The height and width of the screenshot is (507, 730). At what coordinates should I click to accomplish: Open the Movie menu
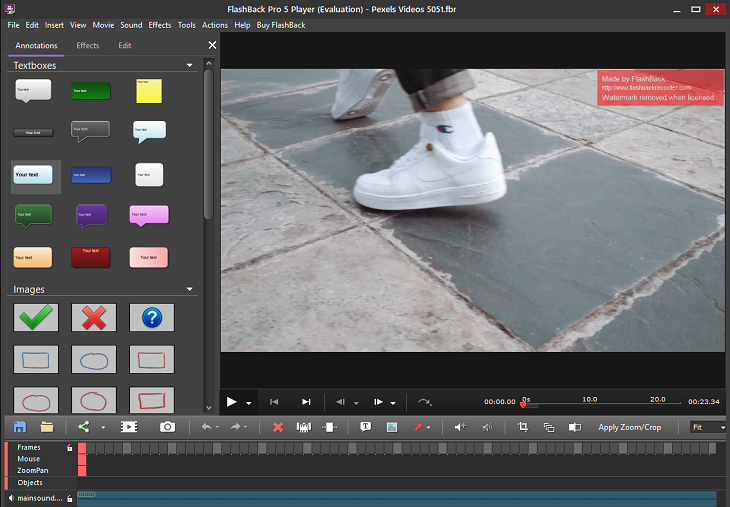tap(103, 25)
